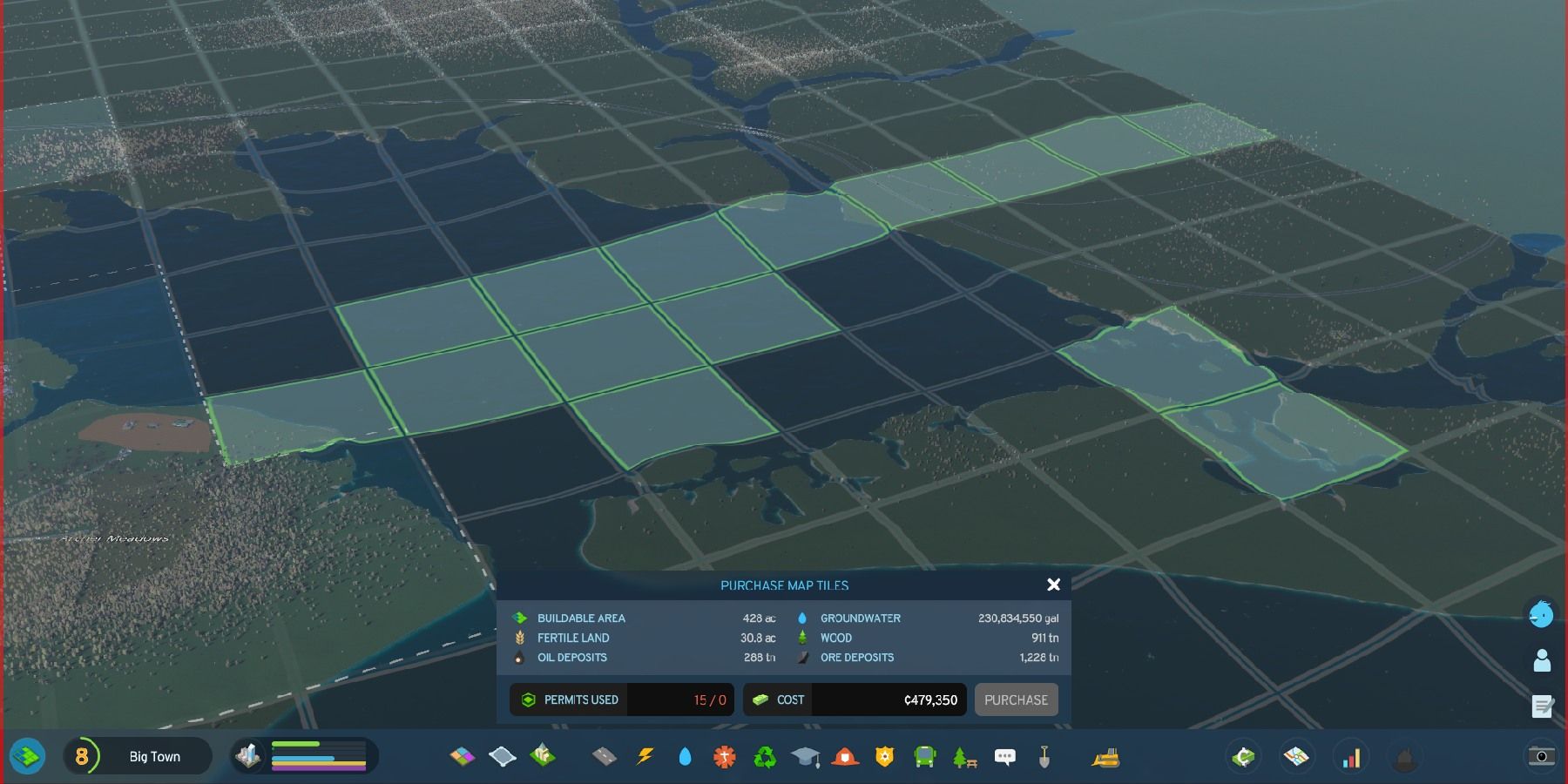Open Garbage Management recycling icon
This screenshot has height=784, width=1568.
(x=764, y=756)
